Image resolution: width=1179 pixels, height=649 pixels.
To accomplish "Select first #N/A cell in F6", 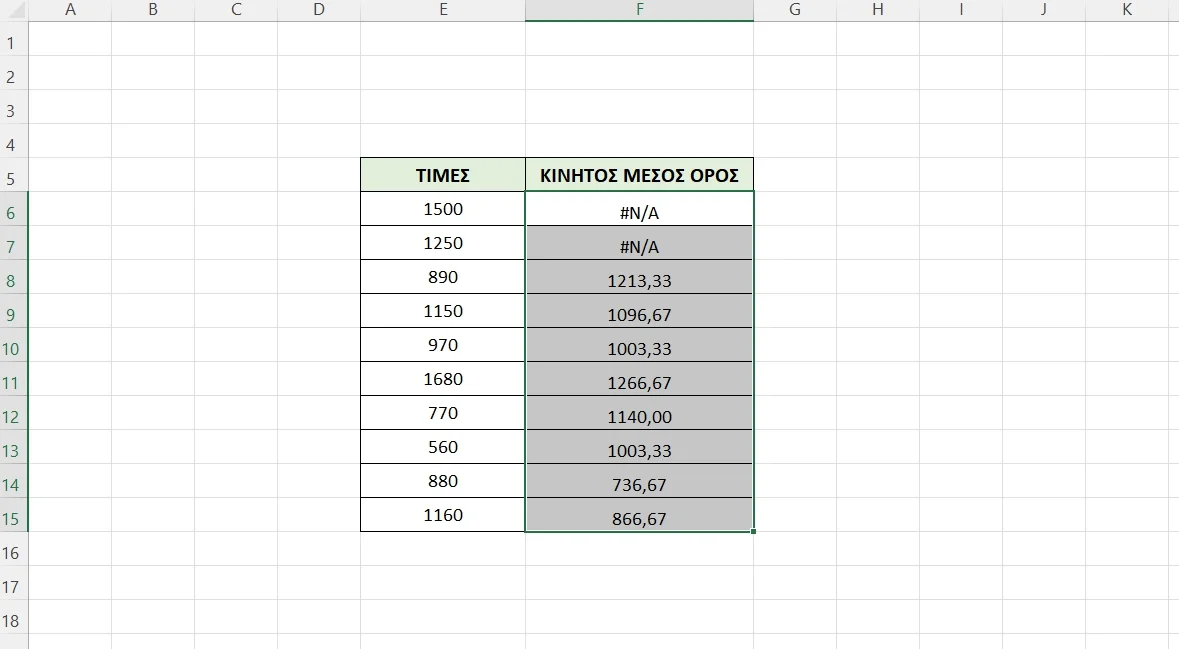I will [x=639, y=213].
